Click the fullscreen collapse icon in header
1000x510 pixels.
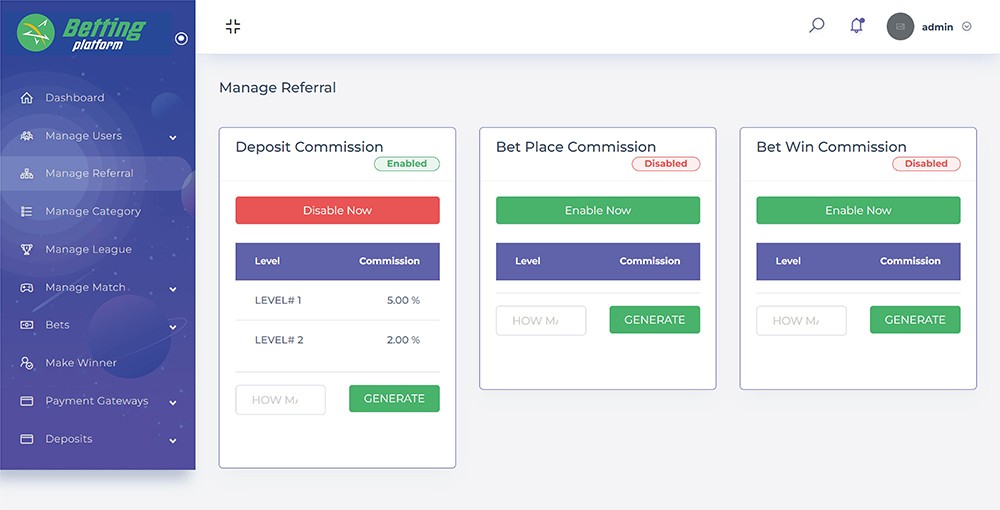233,27
